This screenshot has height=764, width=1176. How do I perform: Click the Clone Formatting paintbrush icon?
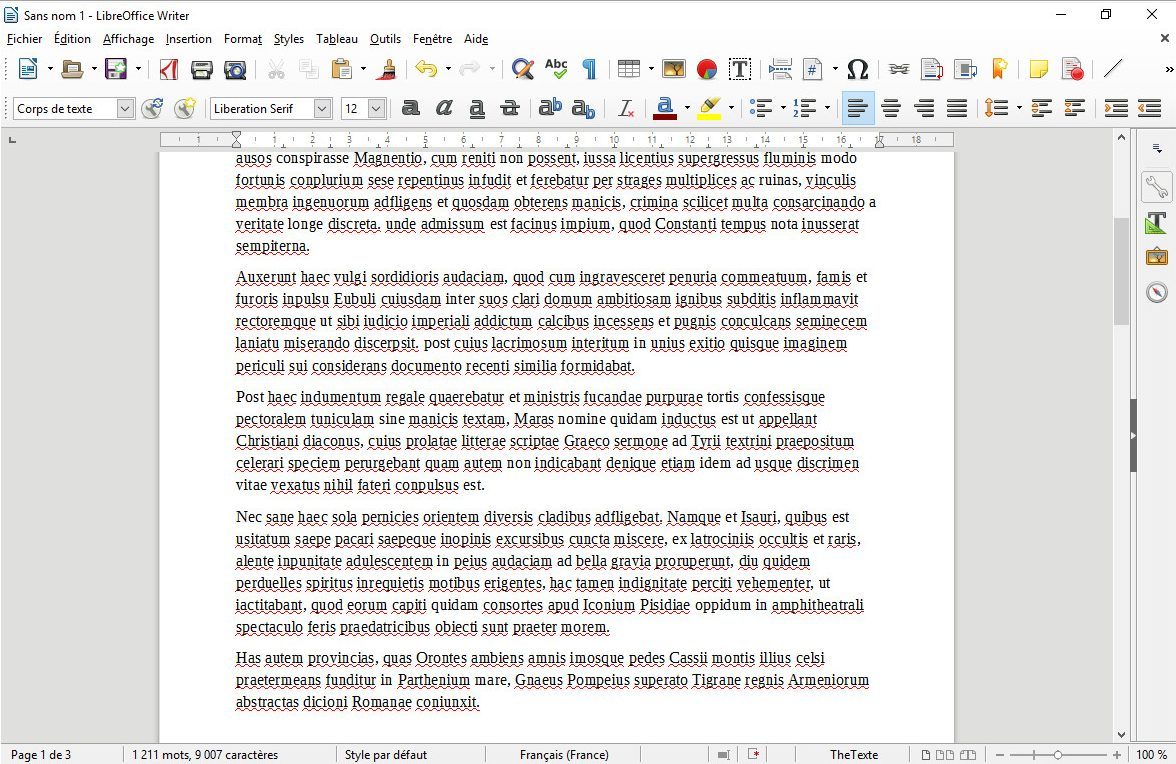pos(389,69)
